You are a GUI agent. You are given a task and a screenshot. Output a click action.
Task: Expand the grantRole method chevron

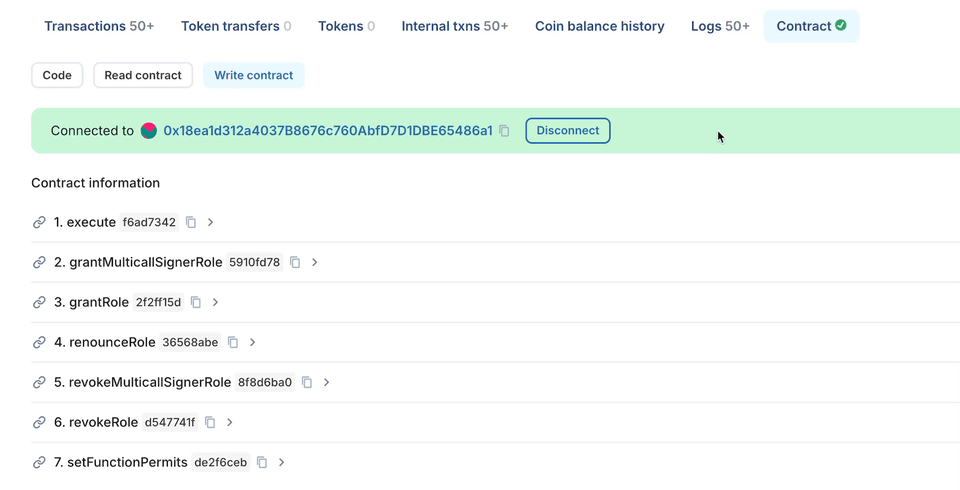215,302
